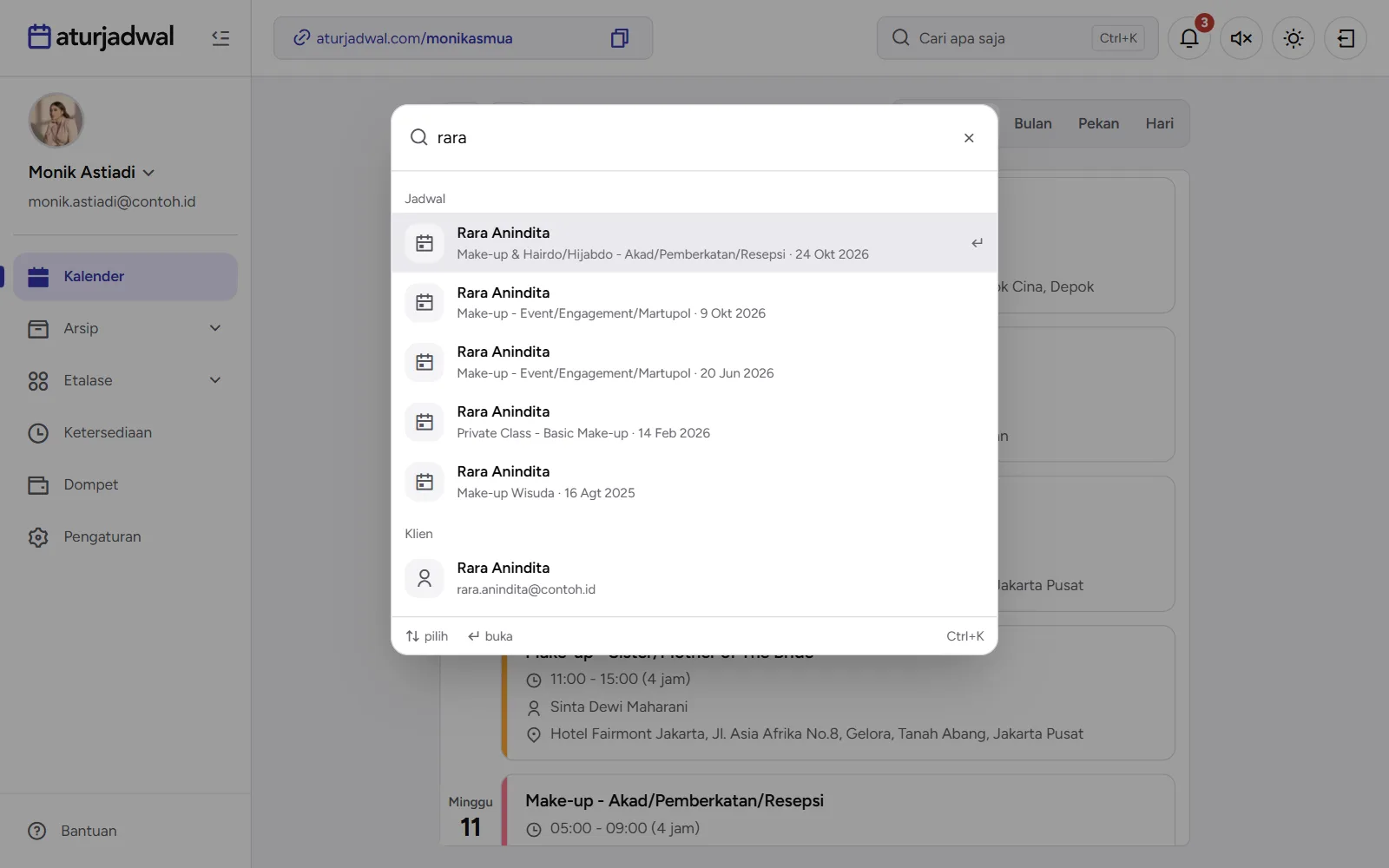Open Rara Anindita schedule dated 20 Jun 2026
The width and height of the screenshot is (1389, 868).
point(694,362)
